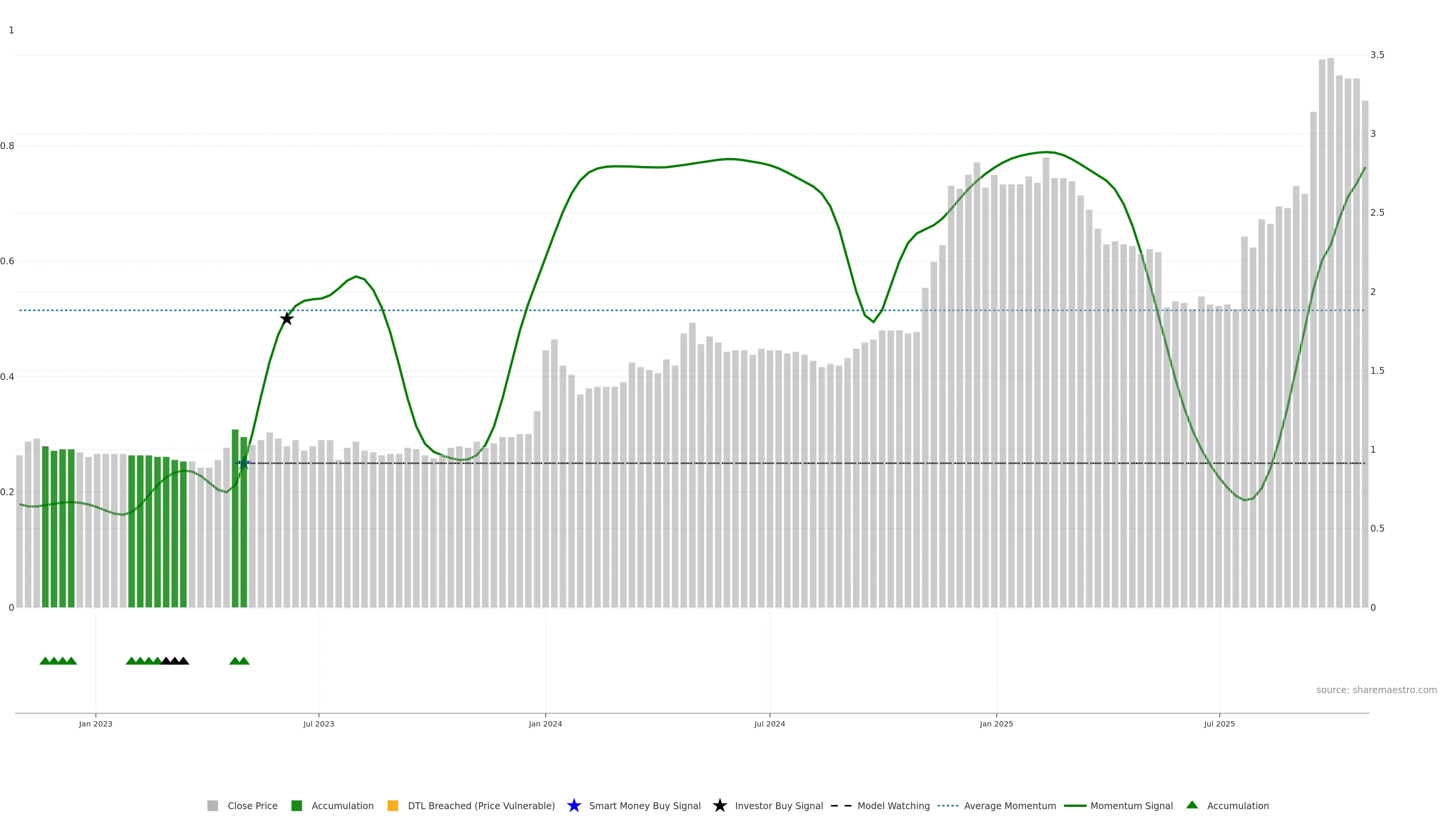Click the orange DTL Breached legend swatch

click(x=392, y=805)
